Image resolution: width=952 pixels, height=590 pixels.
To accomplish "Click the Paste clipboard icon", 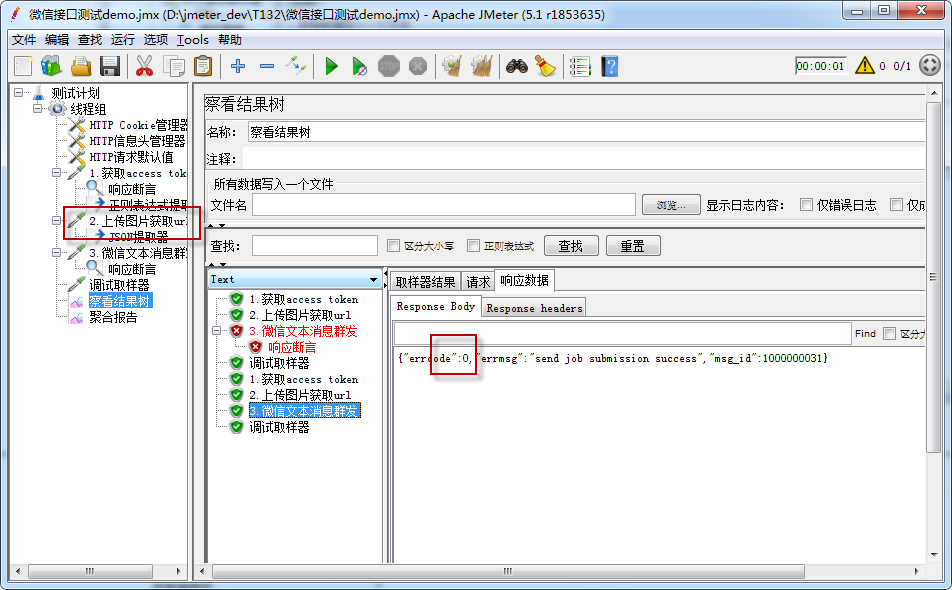I will [203, 66].
